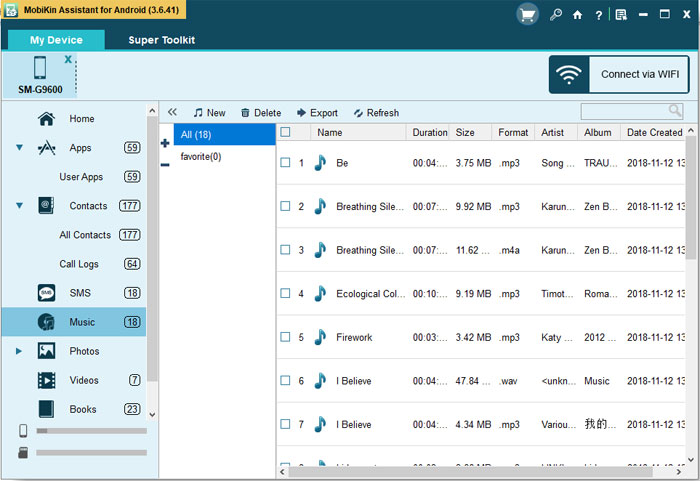Go to home via title bar icon
Viewport: 700px width, 481px height.
(577, 15)
